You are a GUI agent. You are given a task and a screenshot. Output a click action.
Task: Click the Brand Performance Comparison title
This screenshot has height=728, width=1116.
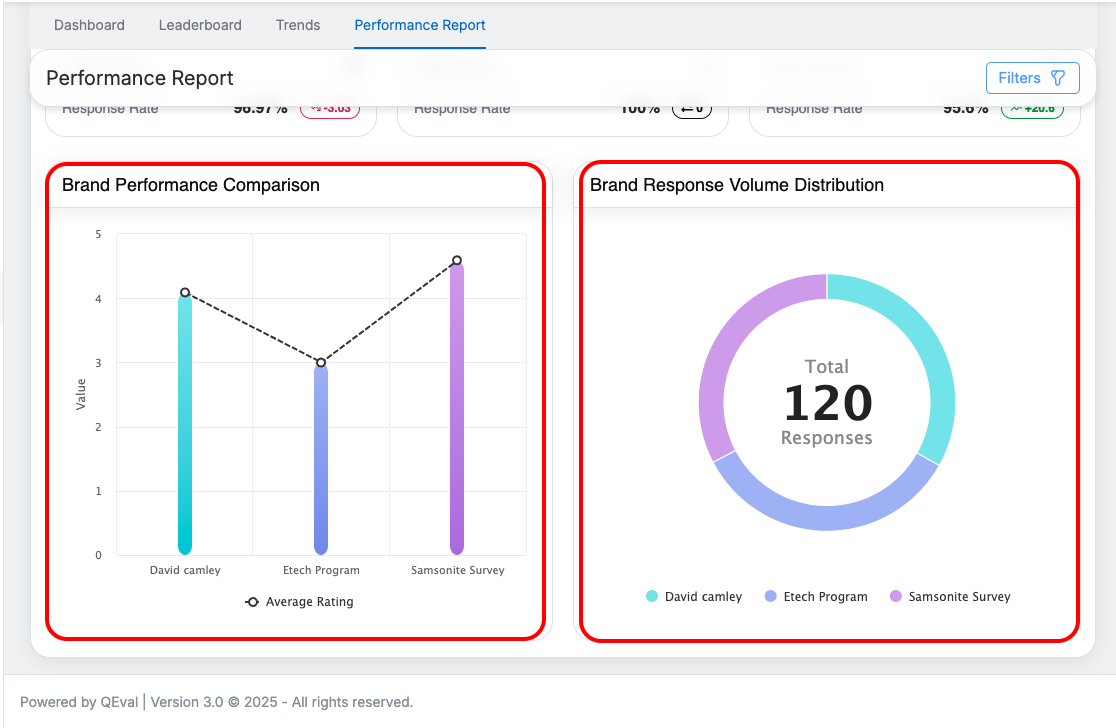pos(191,185)
